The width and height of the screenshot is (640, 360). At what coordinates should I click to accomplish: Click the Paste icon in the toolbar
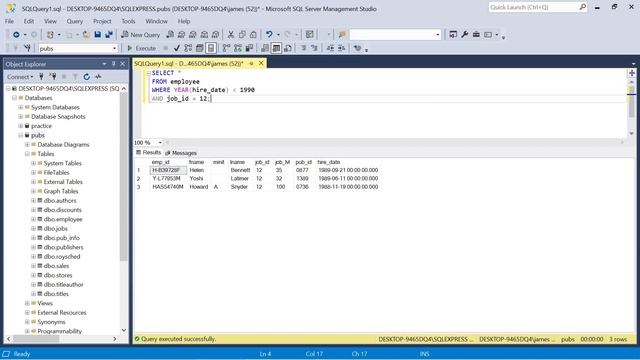(x=253, y=35)
